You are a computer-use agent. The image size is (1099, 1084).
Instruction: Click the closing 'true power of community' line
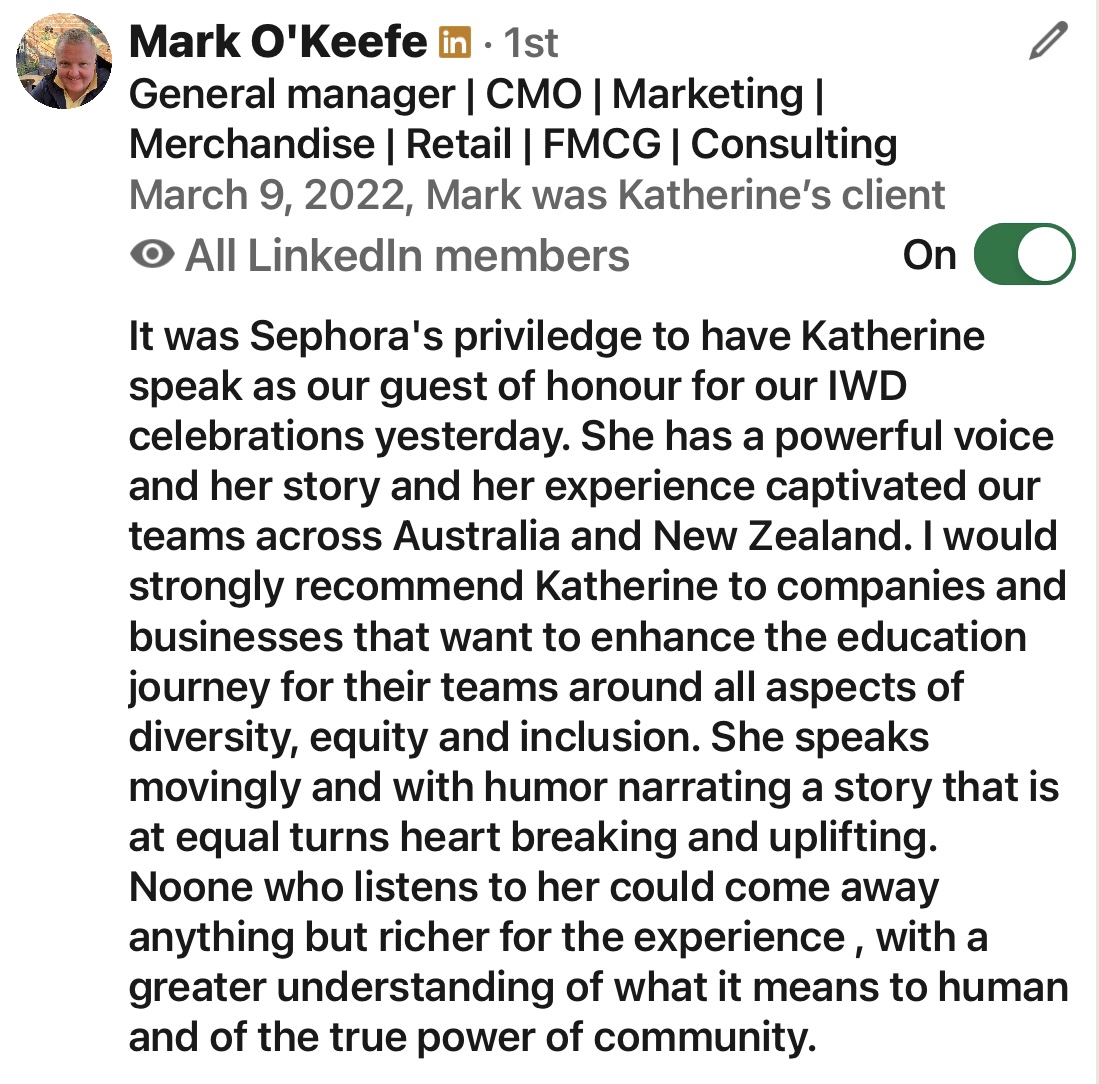[472, 1037]
